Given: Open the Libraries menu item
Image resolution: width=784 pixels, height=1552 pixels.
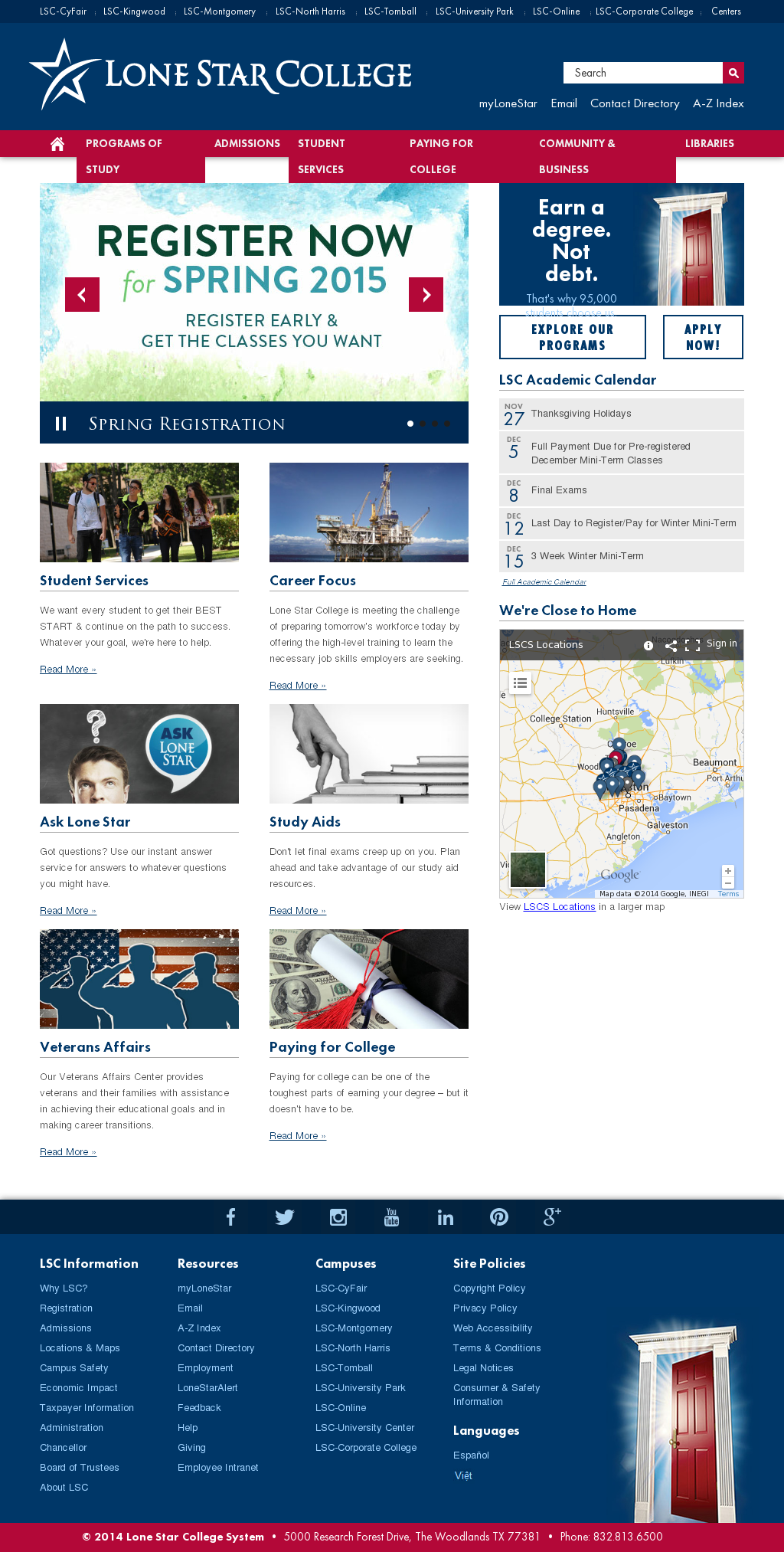Looking at the screenshot, I should (x=709, y=143).
